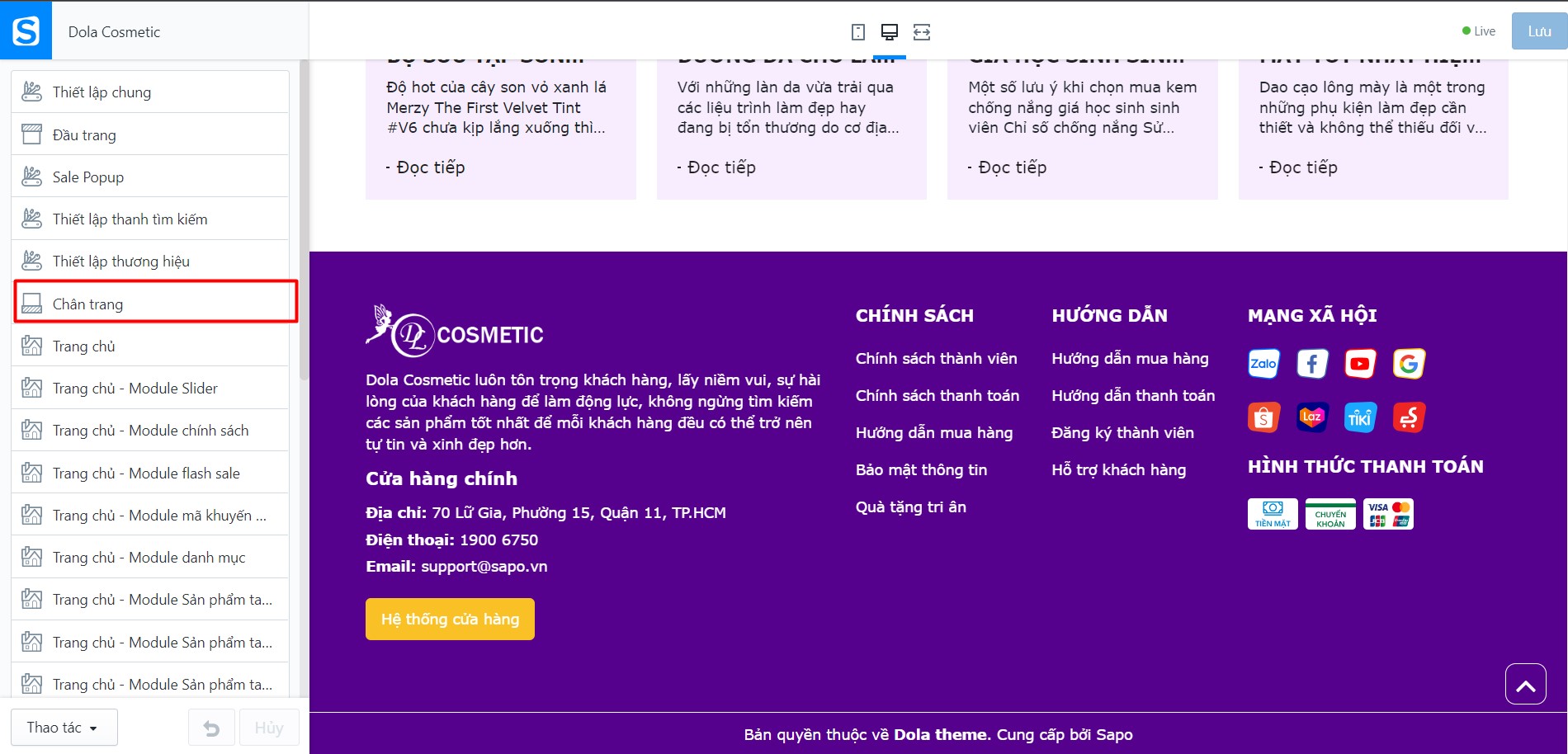Click the Chuyển khoản payment icon
The width and height of the screenshot is (1568, 754).
1330,514
